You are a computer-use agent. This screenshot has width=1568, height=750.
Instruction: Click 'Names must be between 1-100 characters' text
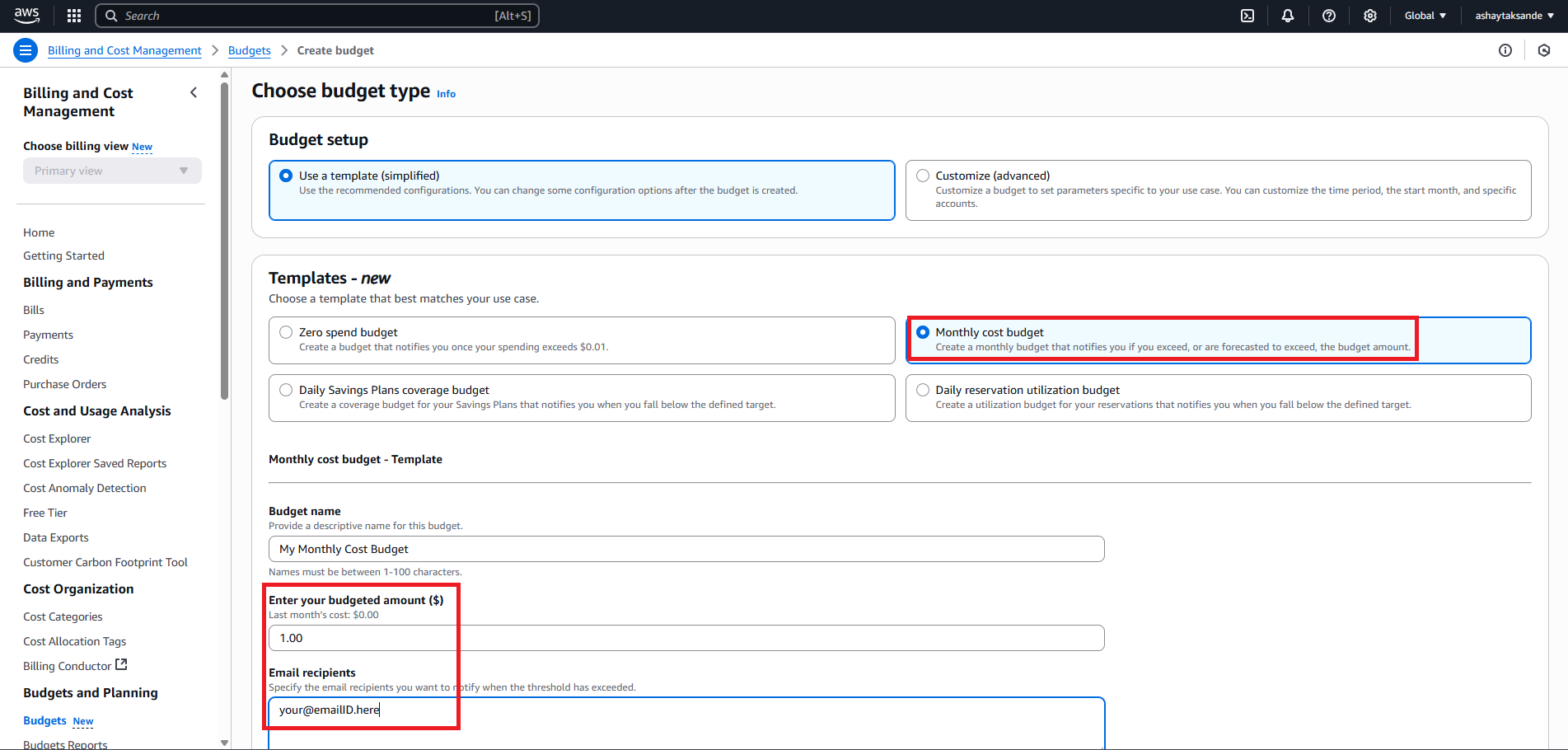(365, 572)
